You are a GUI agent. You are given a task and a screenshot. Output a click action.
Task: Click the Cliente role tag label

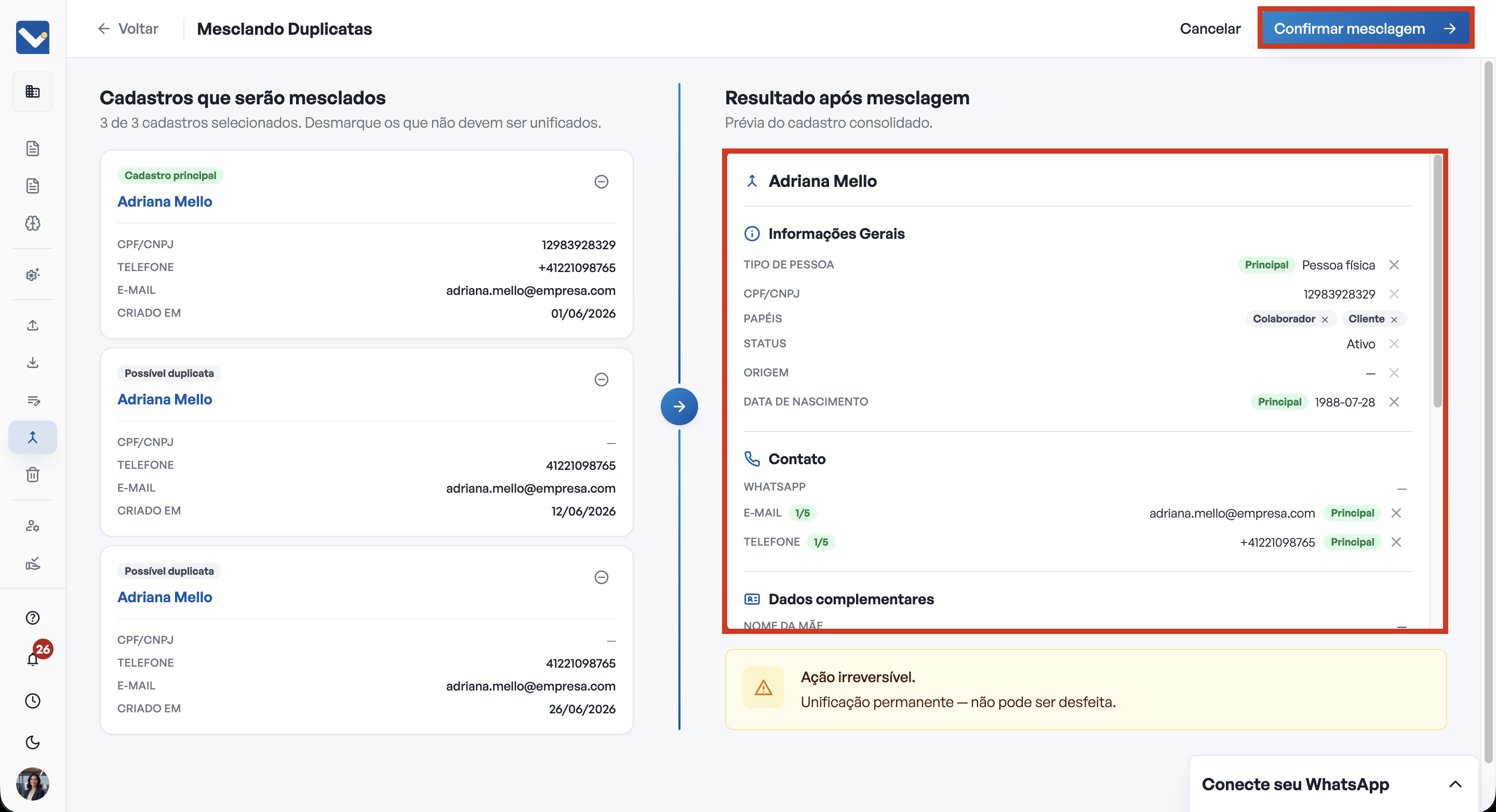(x=1366, y=319)
